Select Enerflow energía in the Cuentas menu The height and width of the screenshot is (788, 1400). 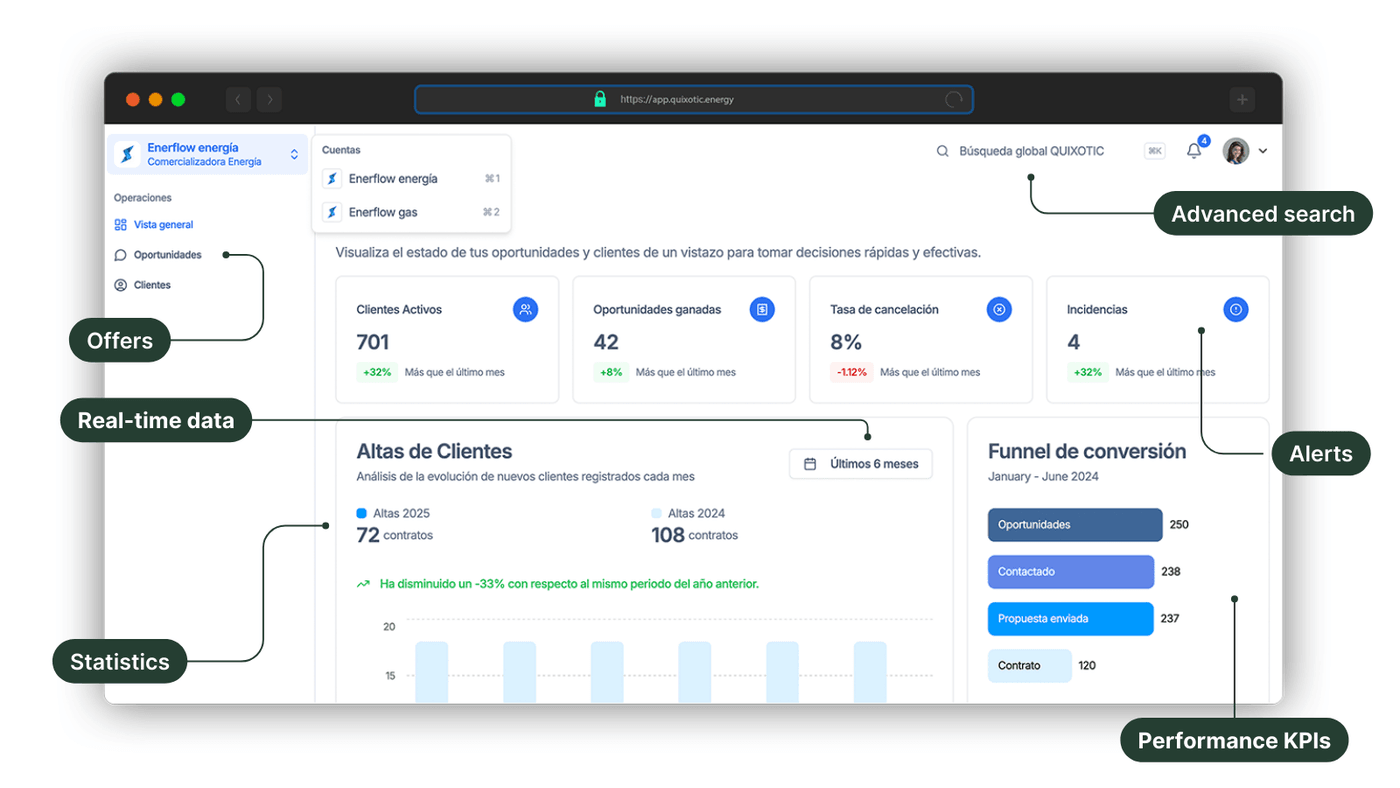pyautogui.click(x=411, y=179)
